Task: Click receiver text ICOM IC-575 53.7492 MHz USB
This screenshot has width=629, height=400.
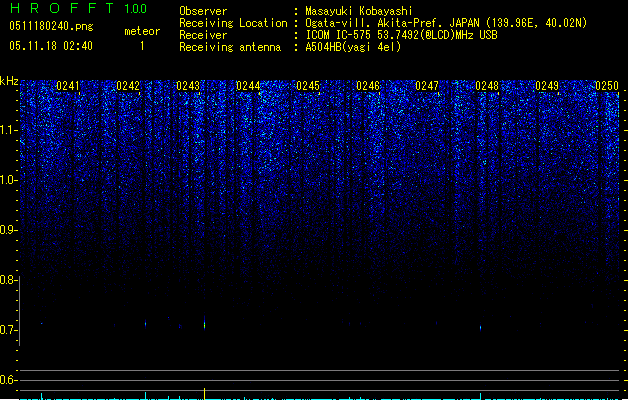Action: pyautogui.click(x=401, y=35)
